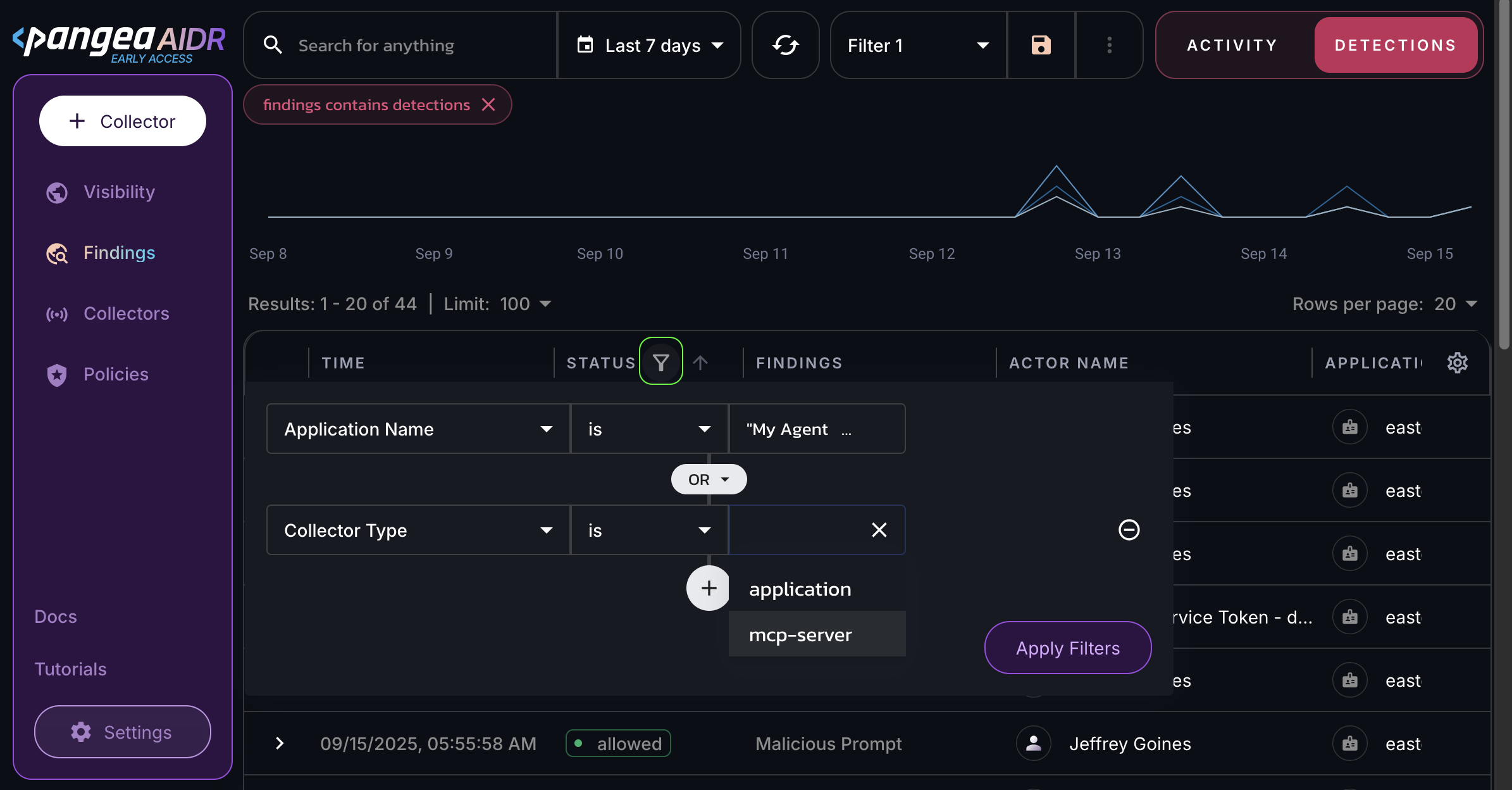
Task: Open the Filter 1 saved filter dropdown
Action: tap(918, 45)
